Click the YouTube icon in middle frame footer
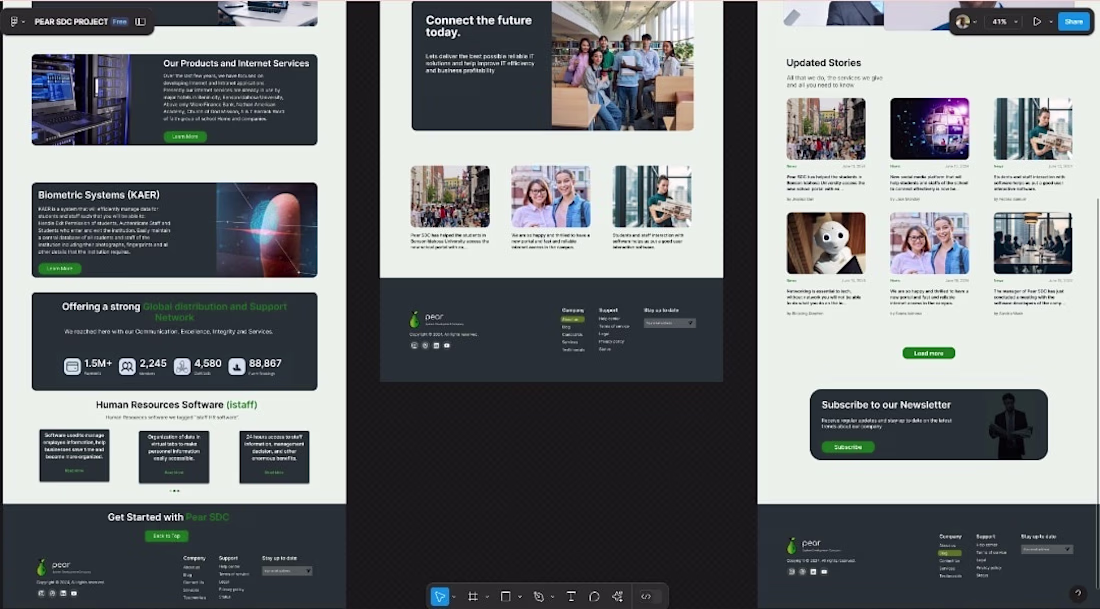1100x609 pixels. click(447, 345)
